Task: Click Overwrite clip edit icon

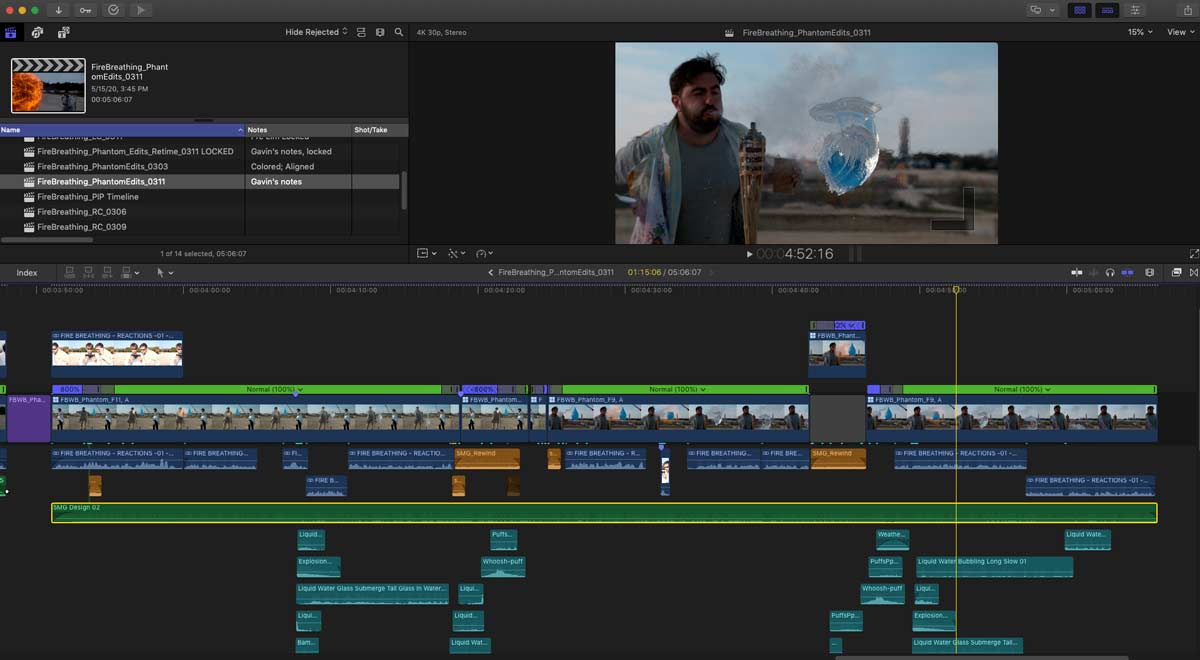Action: (x=126, y=272)
